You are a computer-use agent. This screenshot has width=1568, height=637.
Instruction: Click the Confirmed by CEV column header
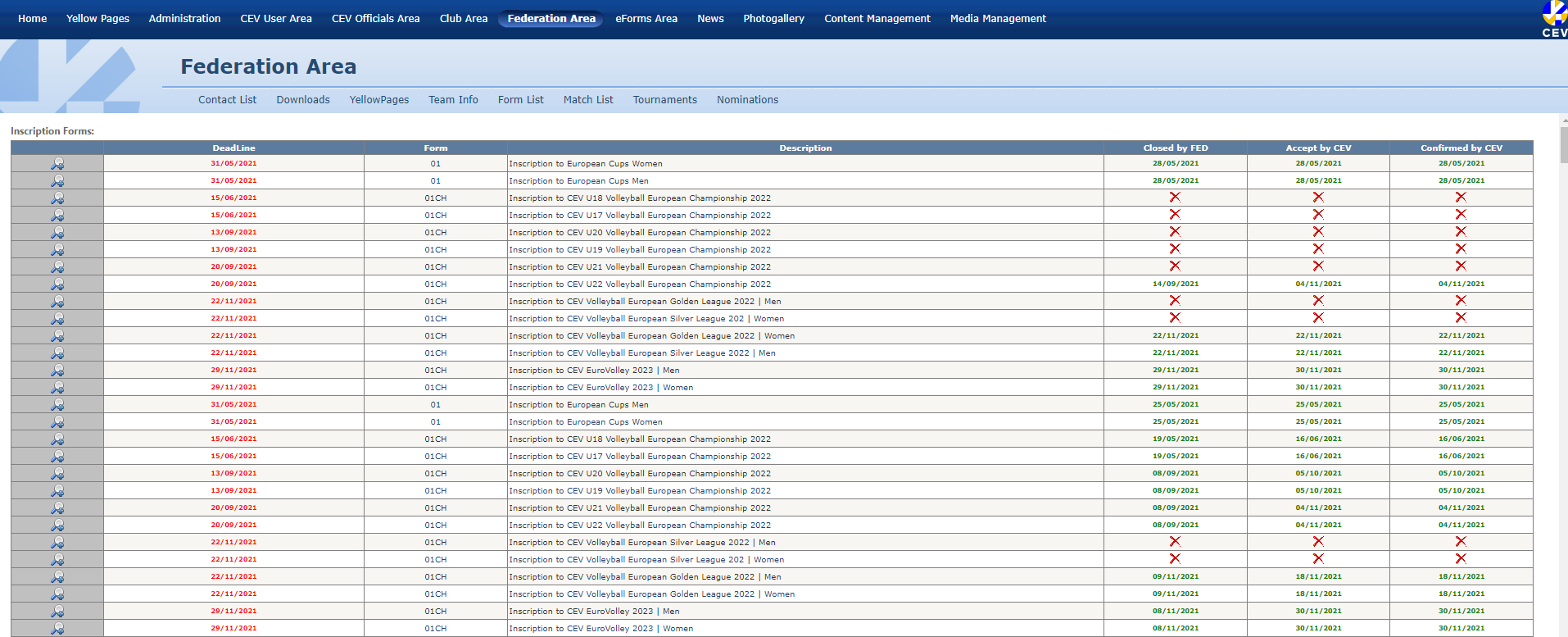coord(1462,148)
